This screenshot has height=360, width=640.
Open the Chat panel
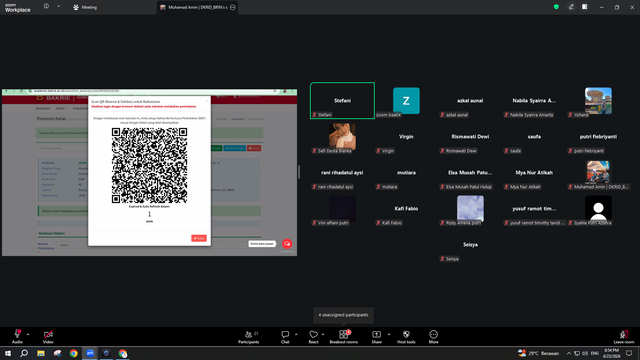(x=285, y=337)
